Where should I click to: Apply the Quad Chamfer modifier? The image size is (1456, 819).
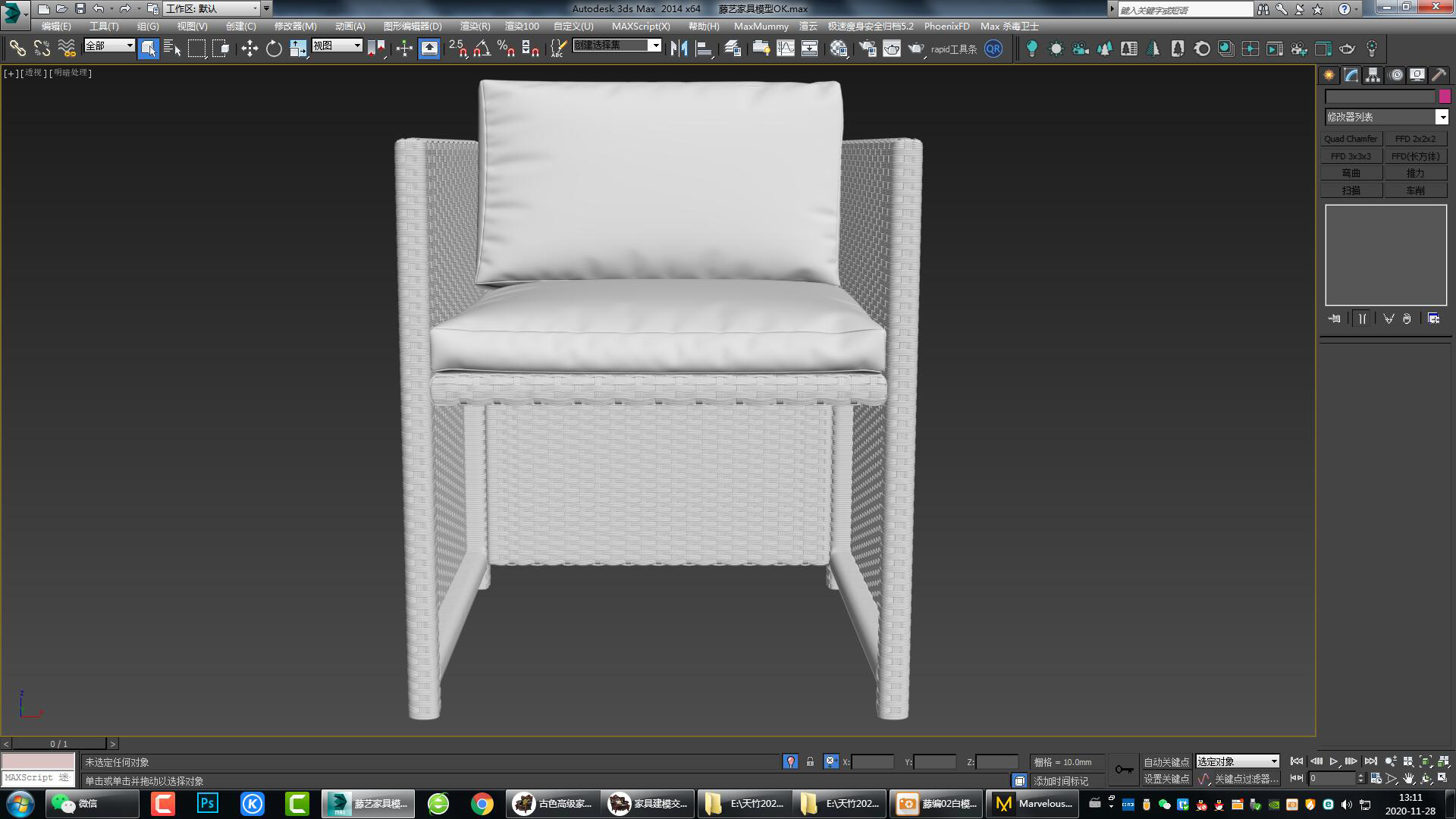tap(1351, 138)
